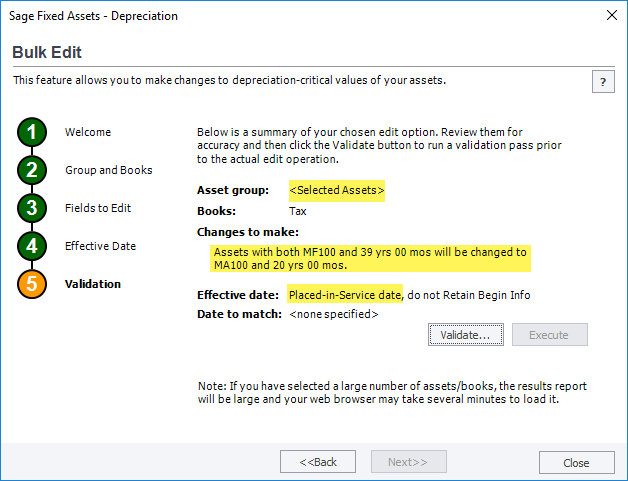Click the Changes to make: label
The image size is (628, 481).
pos(248,232)
